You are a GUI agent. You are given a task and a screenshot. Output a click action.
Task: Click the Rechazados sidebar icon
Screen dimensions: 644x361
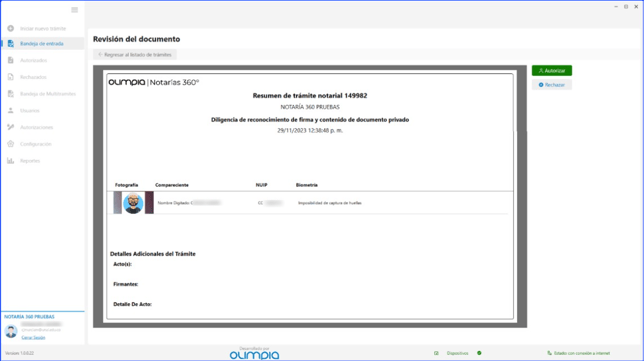(11, 77)
